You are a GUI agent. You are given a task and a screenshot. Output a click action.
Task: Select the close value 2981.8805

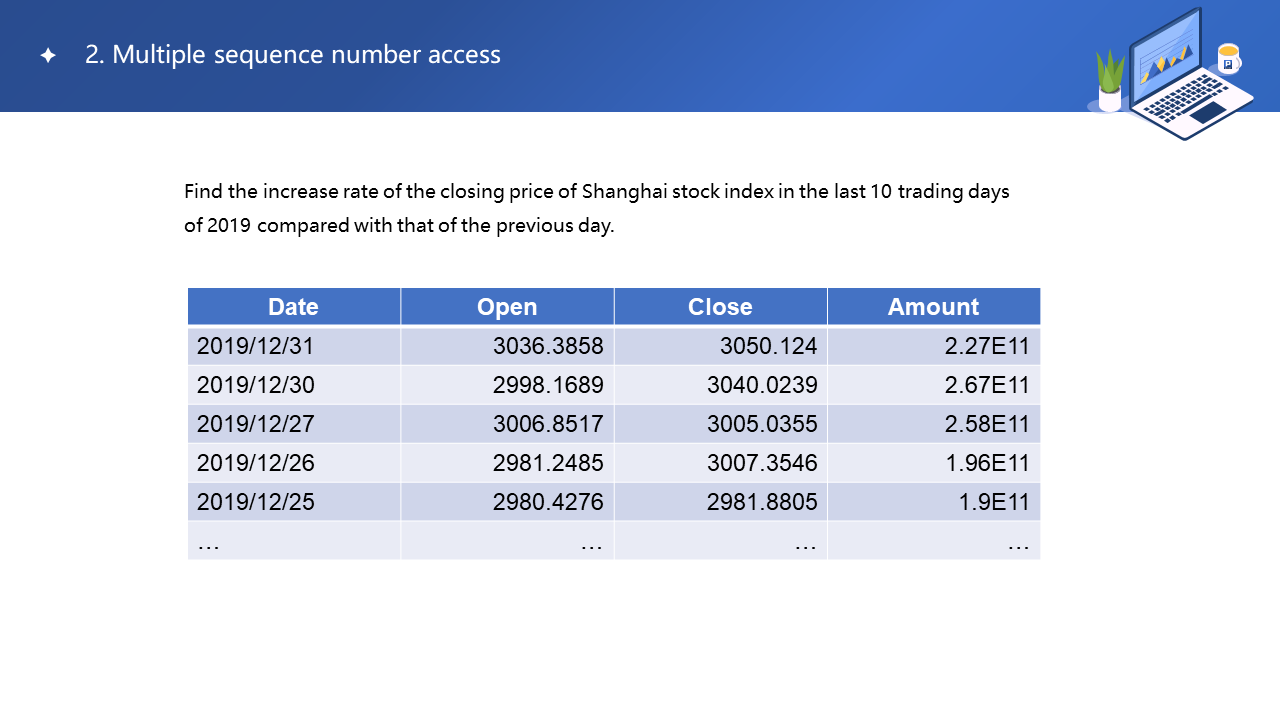(762, 502)
